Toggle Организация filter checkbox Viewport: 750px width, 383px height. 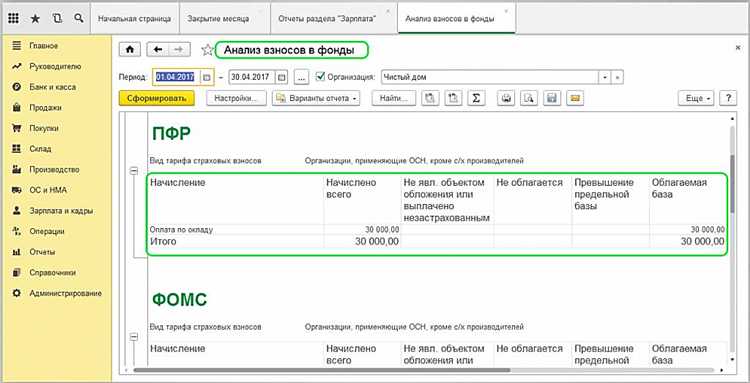tap(320, 77)
